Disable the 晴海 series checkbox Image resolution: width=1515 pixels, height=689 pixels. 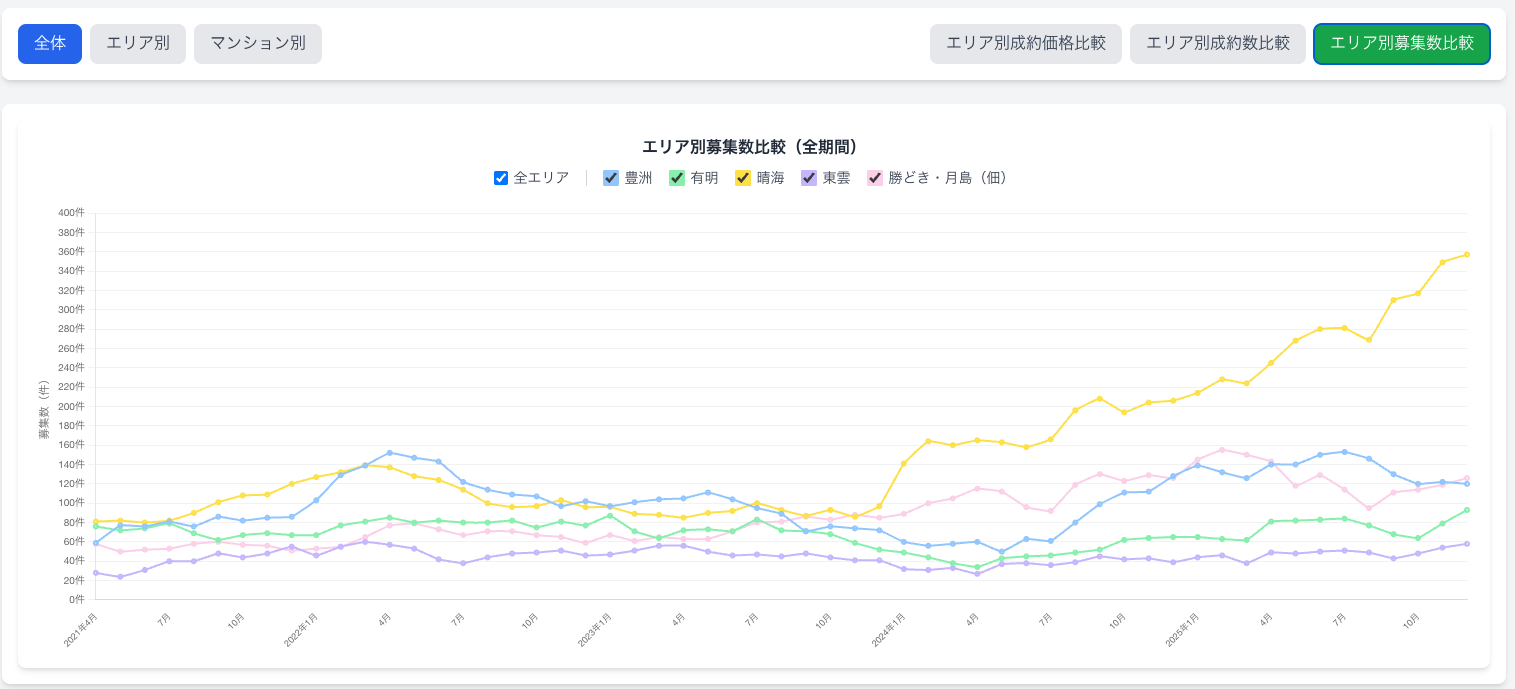(x=743, y=178)
